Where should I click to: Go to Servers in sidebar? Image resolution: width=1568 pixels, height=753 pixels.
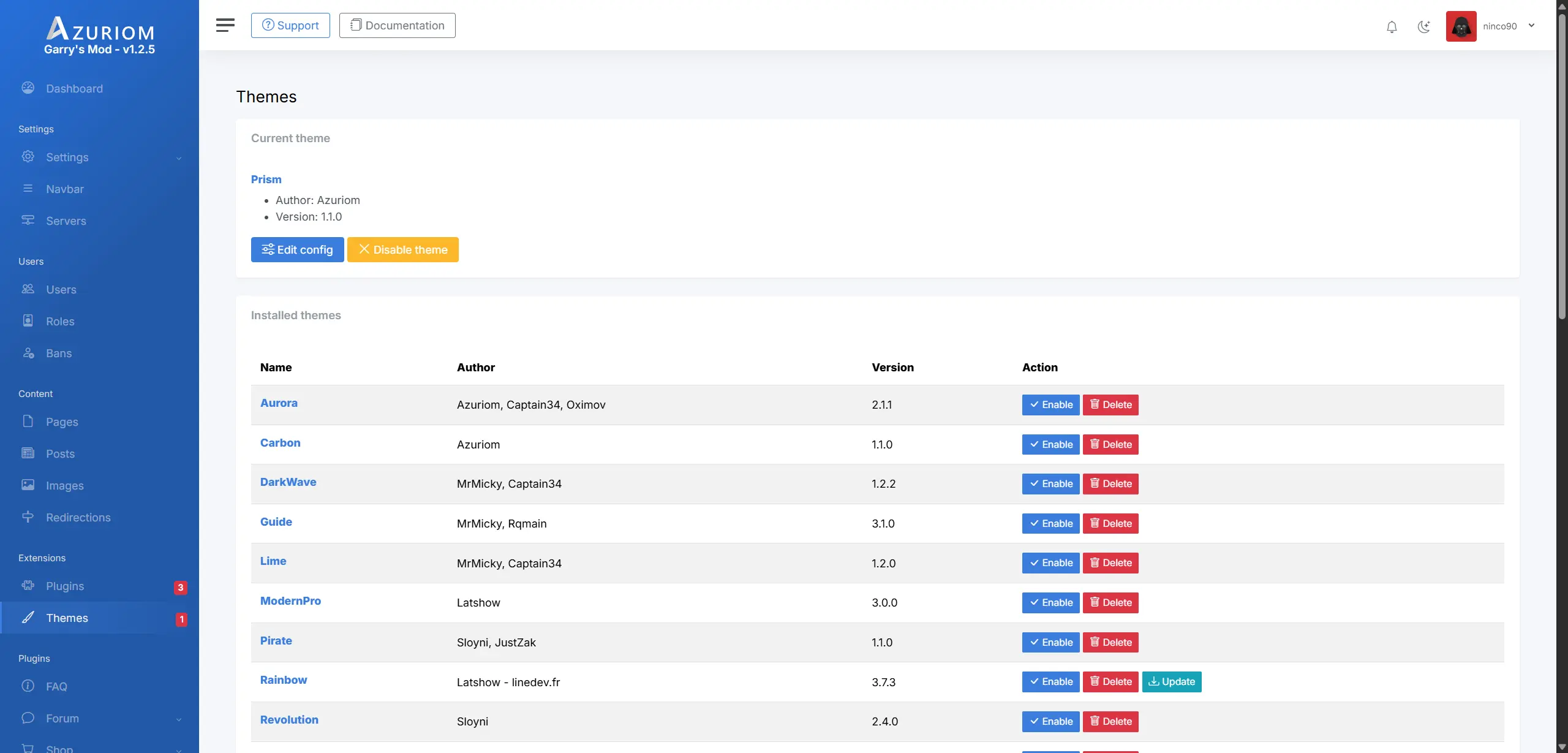coord(66,221)
